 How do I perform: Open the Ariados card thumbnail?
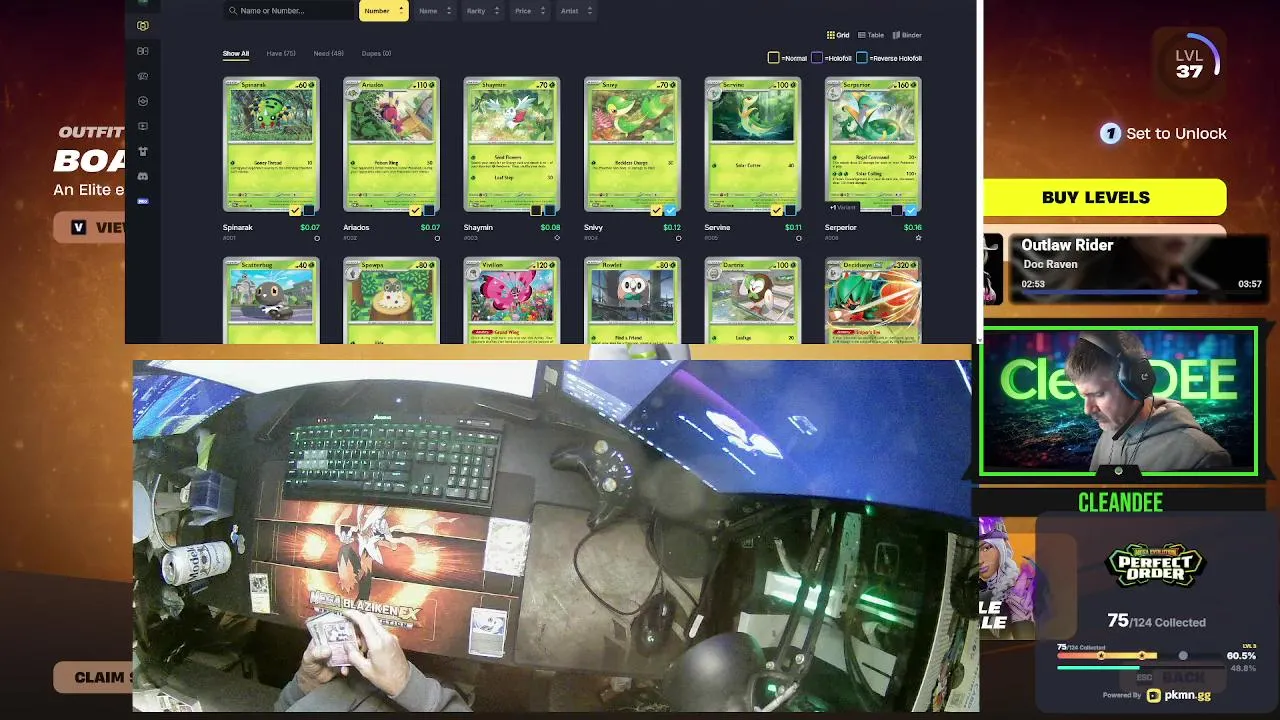tap(391, 145)
